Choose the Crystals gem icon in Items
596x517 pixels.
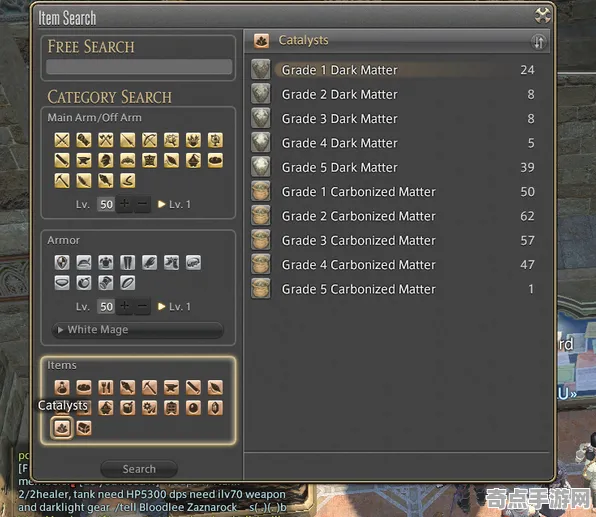click(x=215, y=408)
